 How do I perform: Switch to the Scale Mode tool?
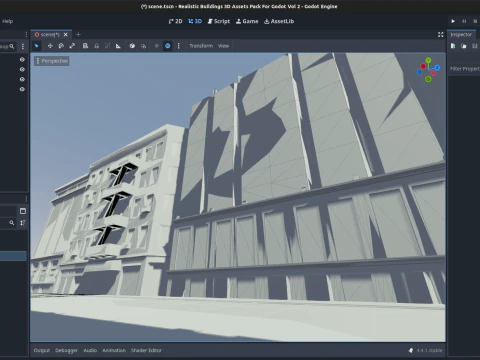(72, 46)
